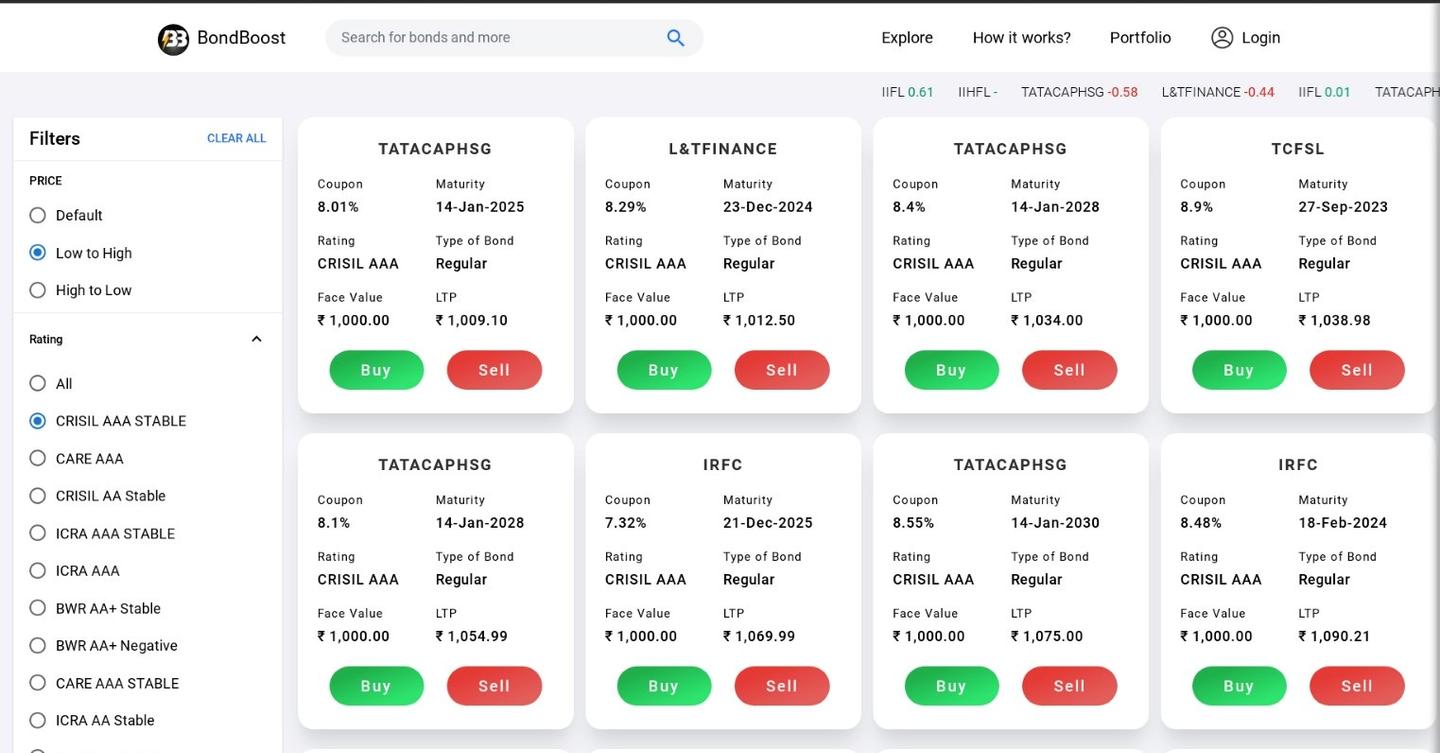This screenshot has height=753, width=1440.
Task: Click the L&TFINANCE card title
Action: pos(723,149)
